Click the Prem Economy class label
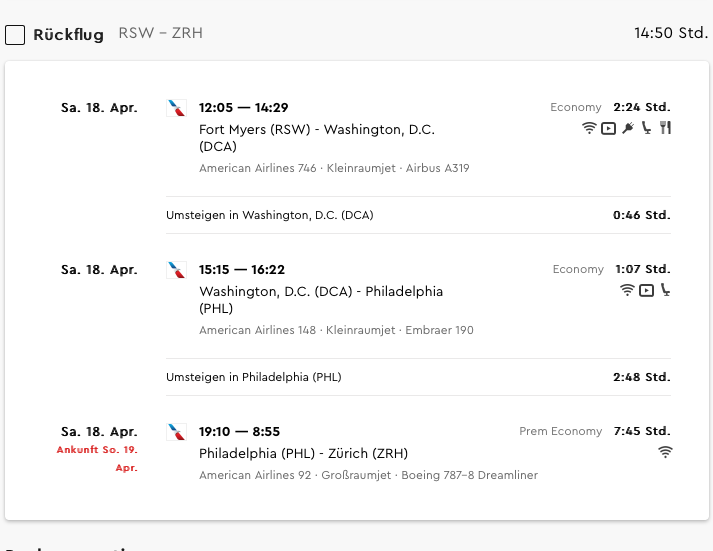 [561, 431]
